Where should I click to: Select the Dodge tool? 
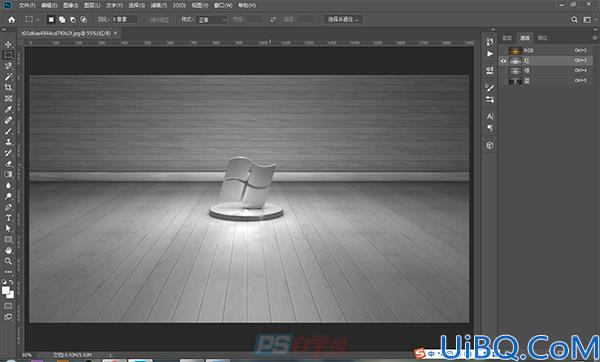tap(8, 196)
